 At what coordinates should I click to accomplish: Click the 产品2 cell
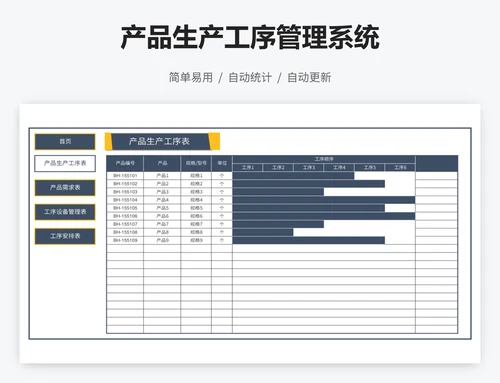coord(162,184)
